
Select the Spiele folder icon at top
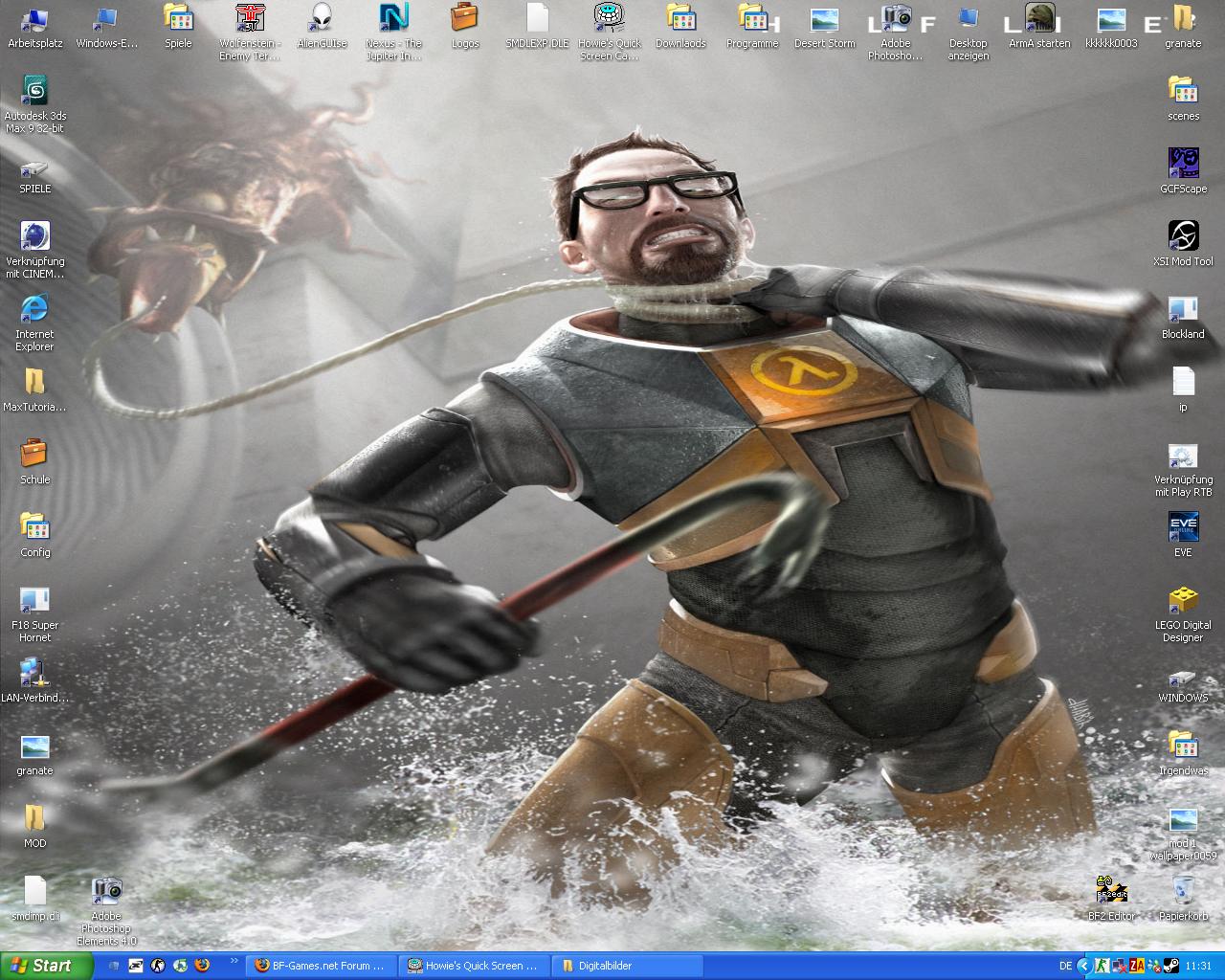[178, 26]
